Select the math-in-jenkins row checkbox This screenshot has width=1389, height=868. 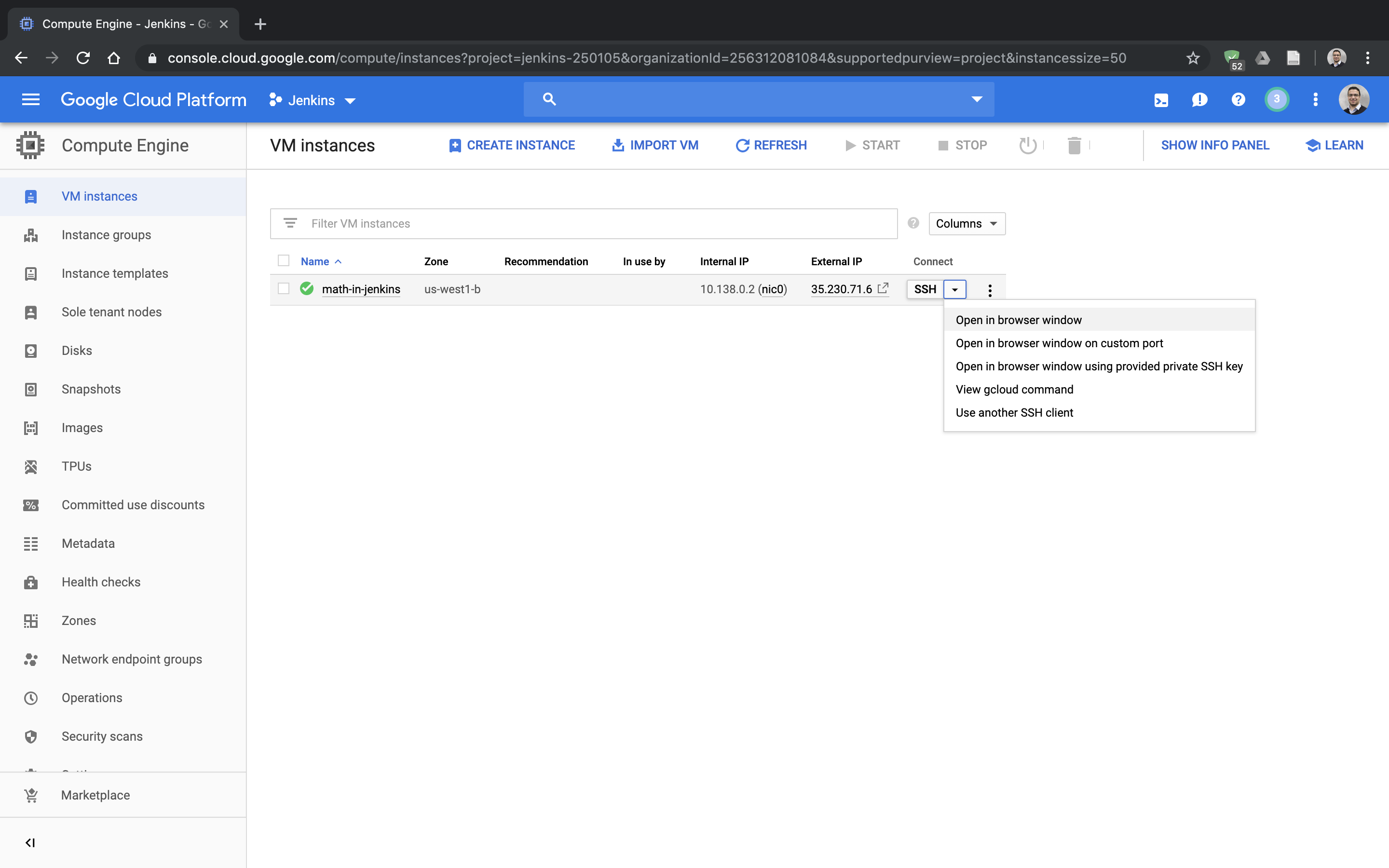tap(284, 289)
